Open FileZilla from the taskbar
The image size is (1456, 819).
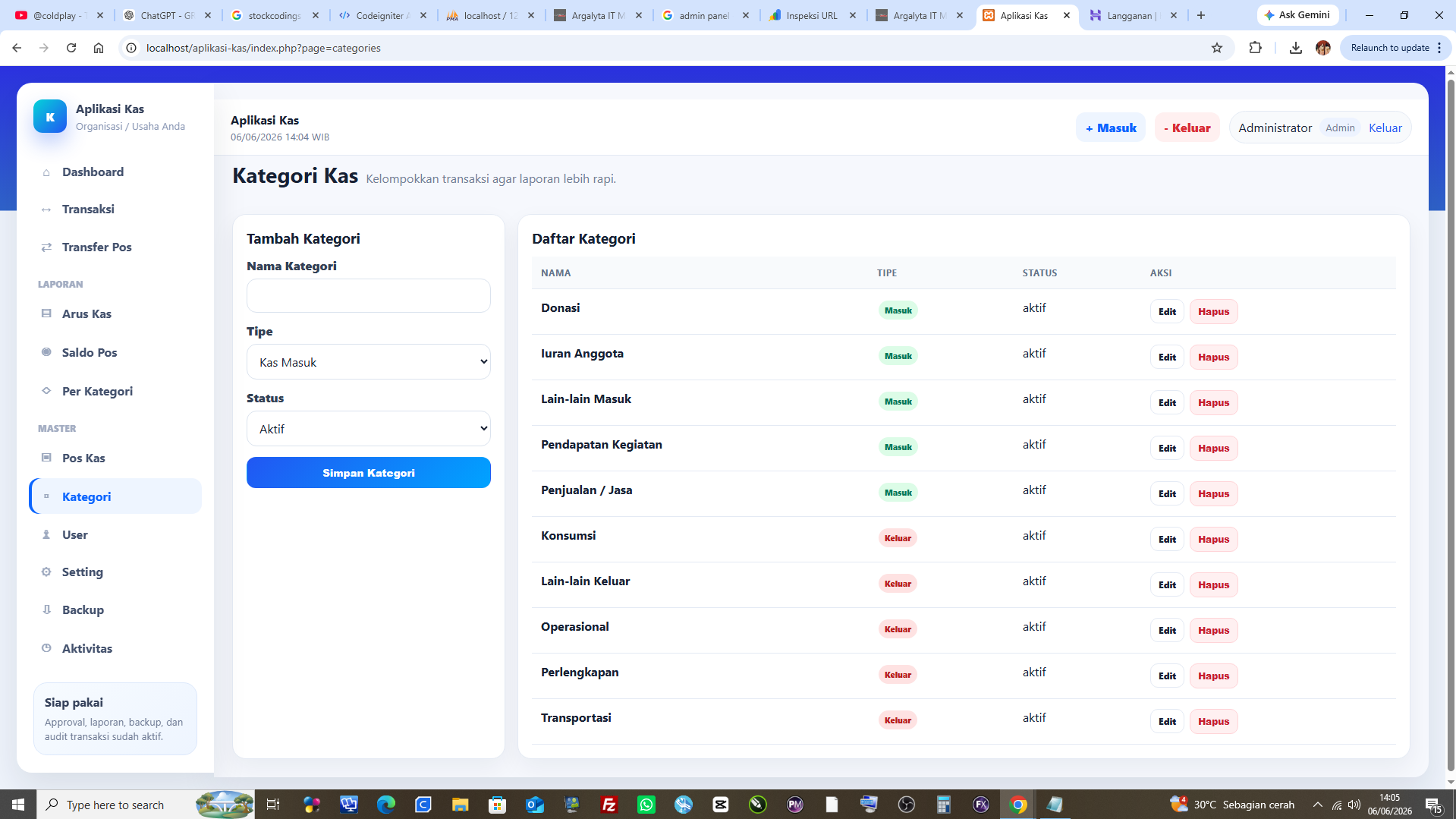609,805
